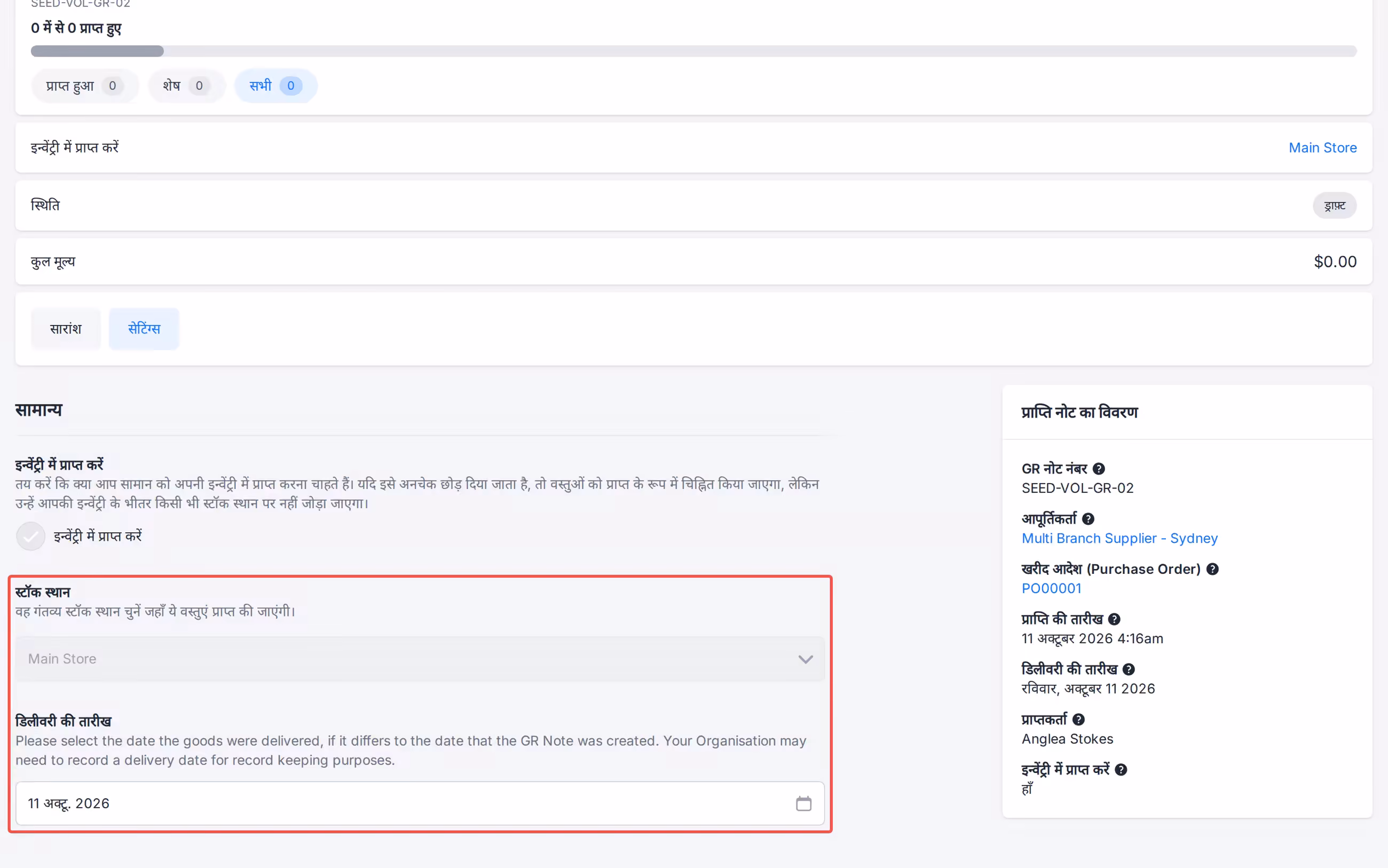Screen dimensions: 1388x868
Task: Toggle the इन्वेंट्री में प्राप्त करें checkbox
Action: coord(30,536)
